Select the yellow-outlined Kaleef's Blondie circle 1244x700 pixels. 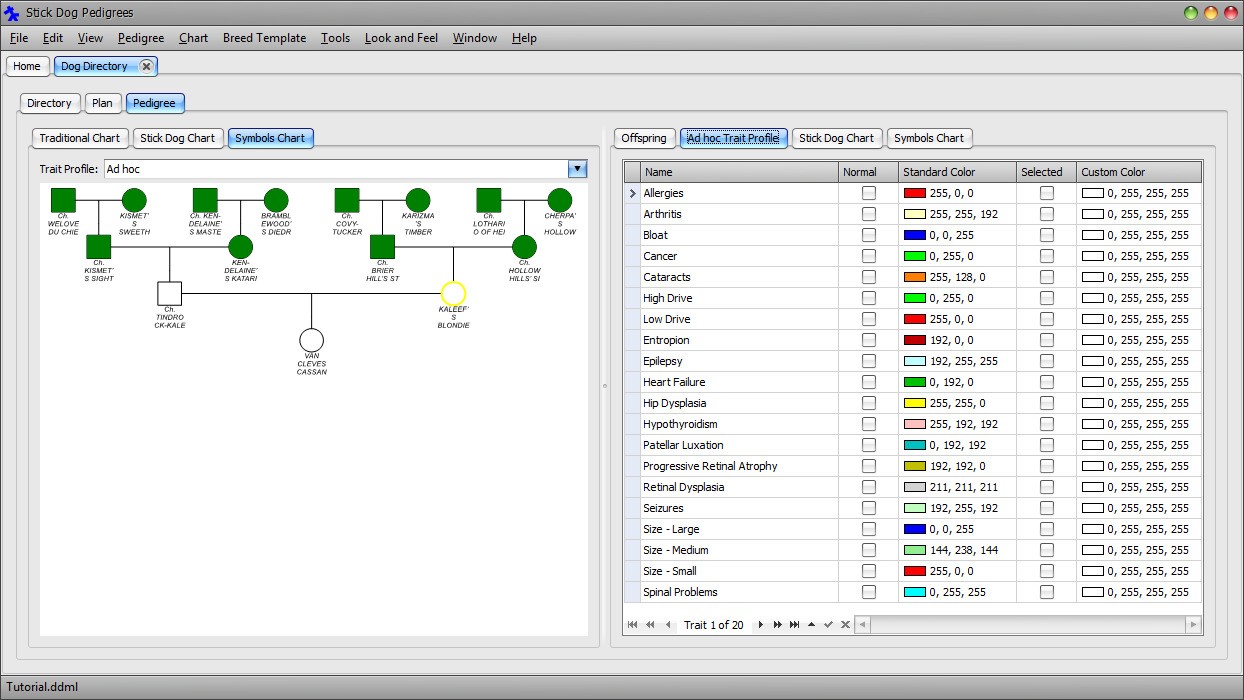pos(453,293)
